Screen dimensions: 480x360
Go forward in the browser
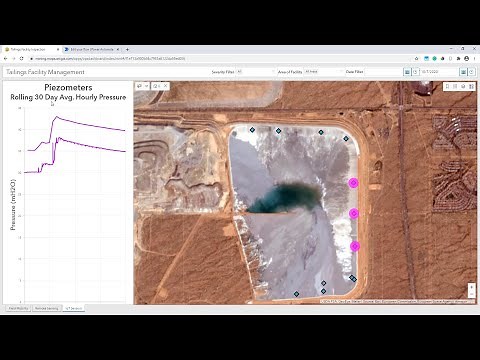click(14, 58)
